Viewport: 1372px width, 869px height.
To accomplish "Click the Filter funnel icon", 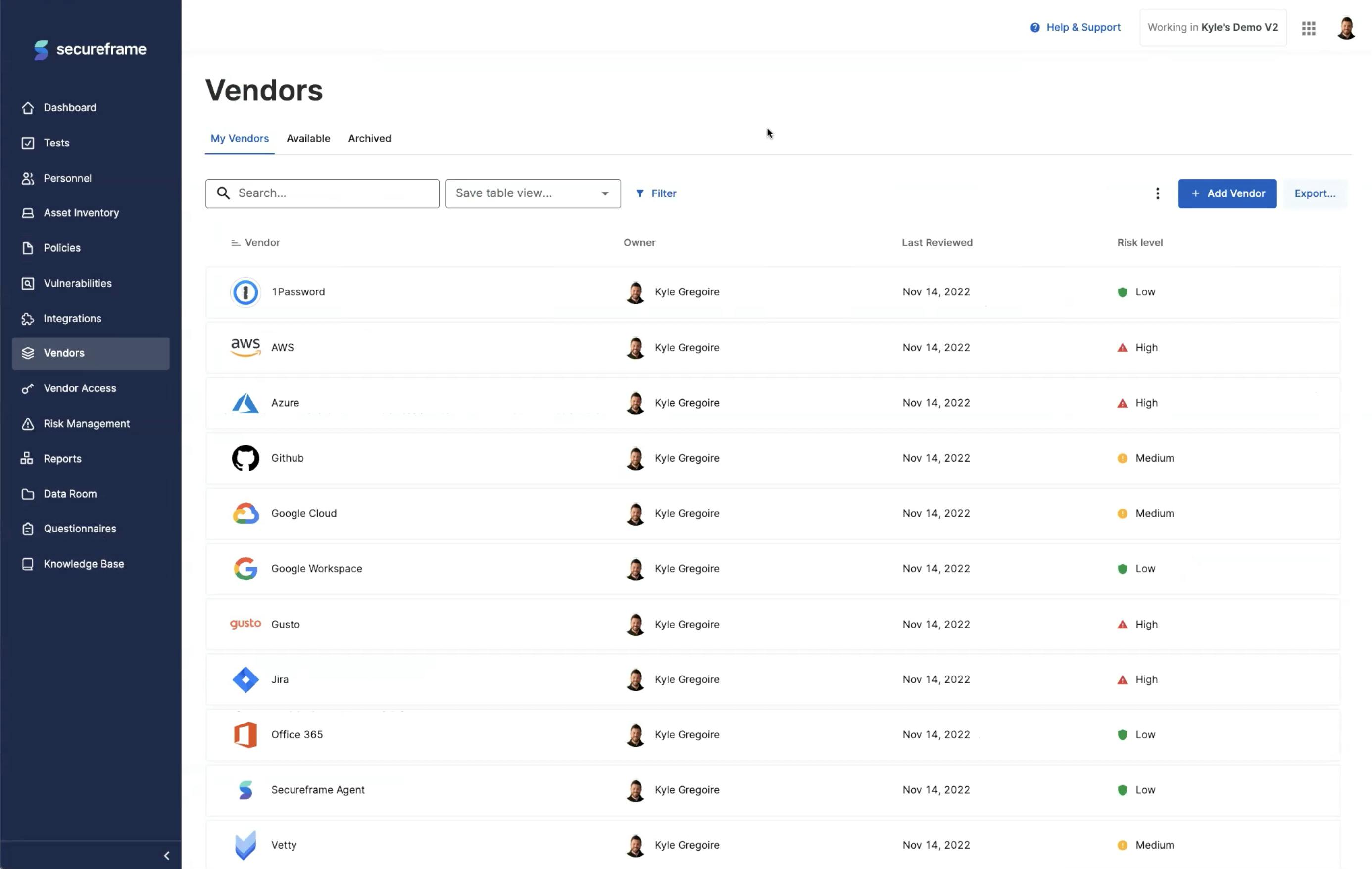I will pos(640,194).
